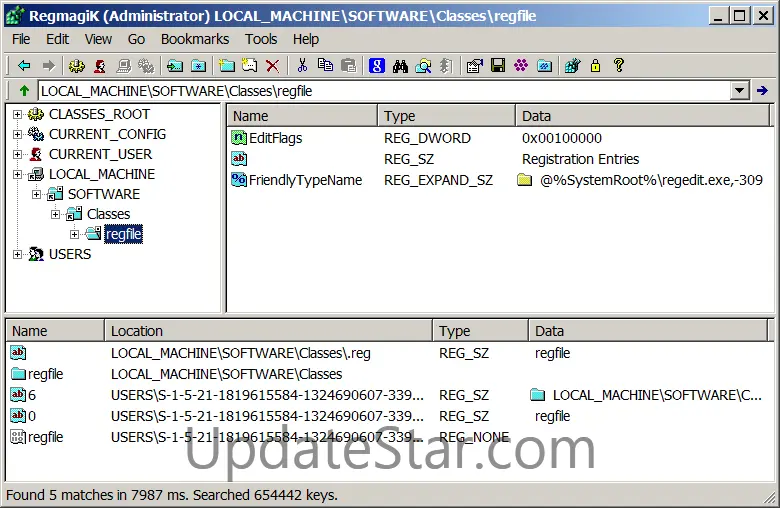
Task: Open the File menu
Action: 21,39
